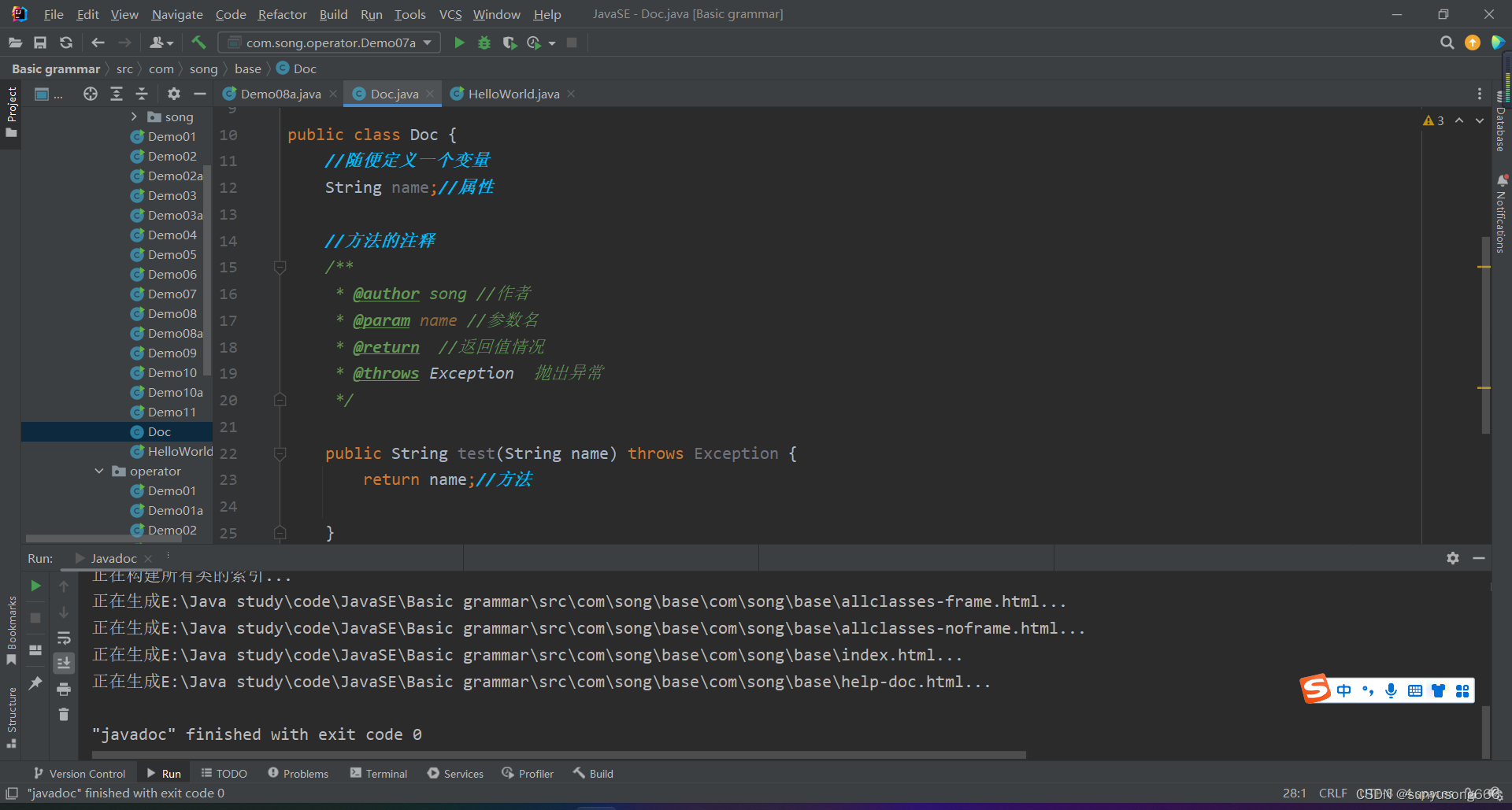
Task: Clear console with trash icon
Action: click(x=64, y=715)
